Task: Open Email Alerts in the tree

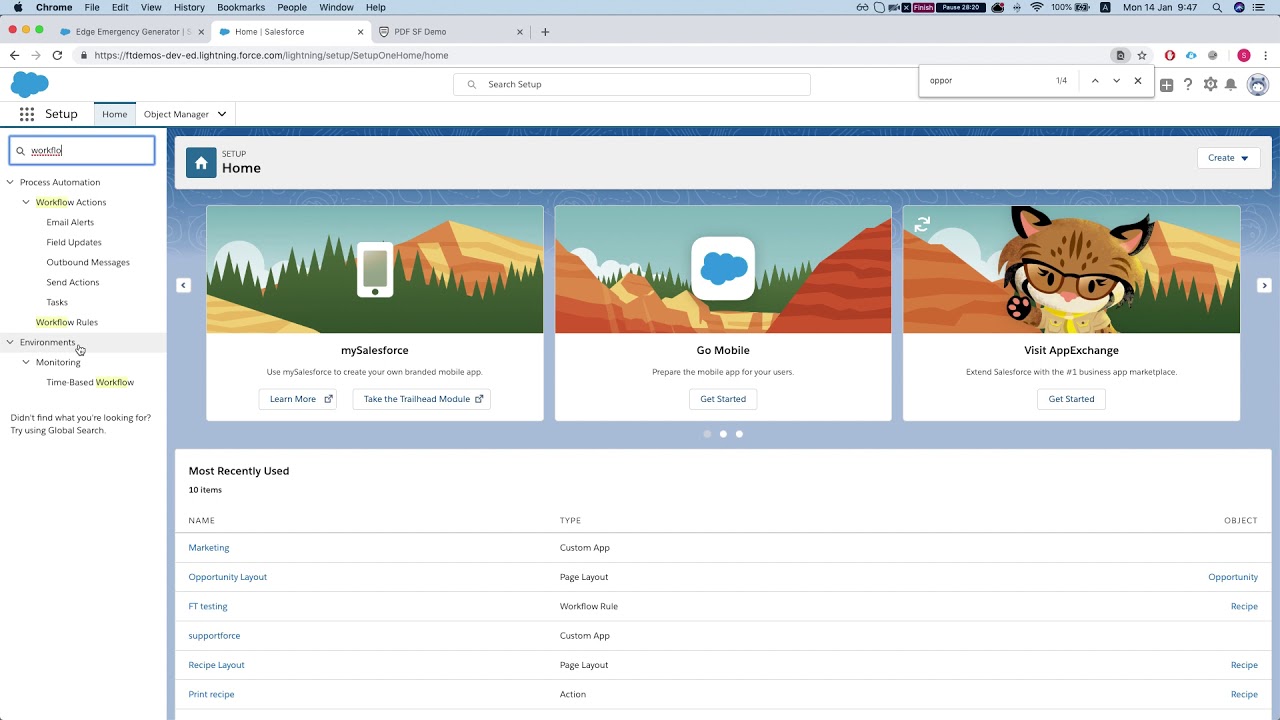Action: point(70,222)
